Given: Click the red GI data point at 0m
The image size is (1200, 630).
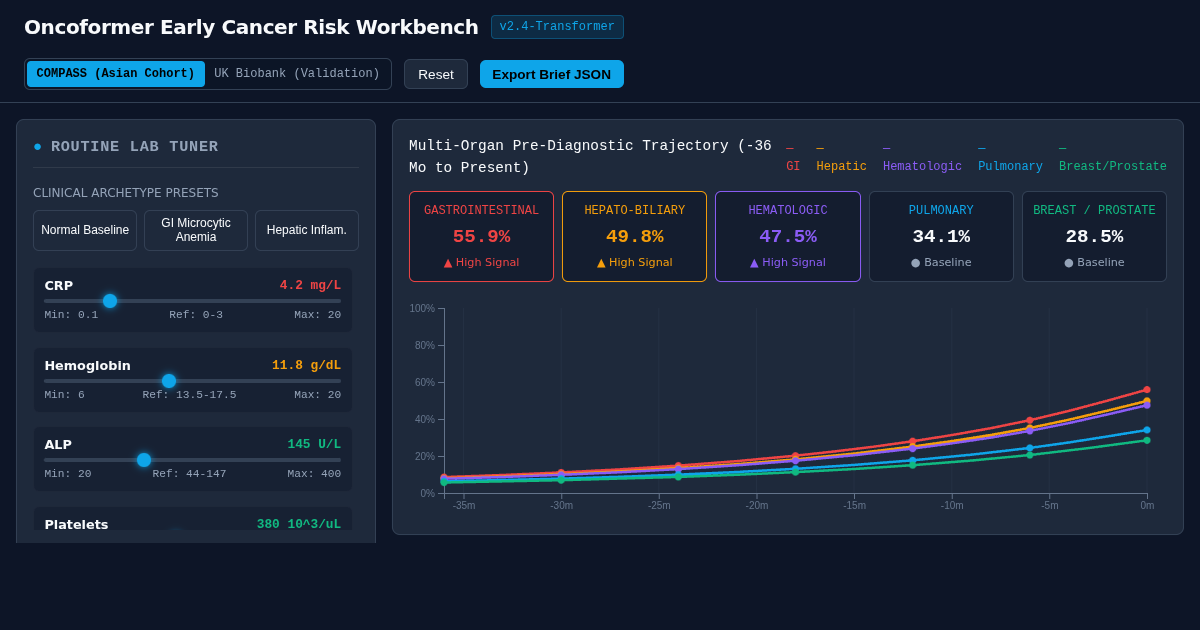Looking at the screenshot, I should pos(1147,390).
